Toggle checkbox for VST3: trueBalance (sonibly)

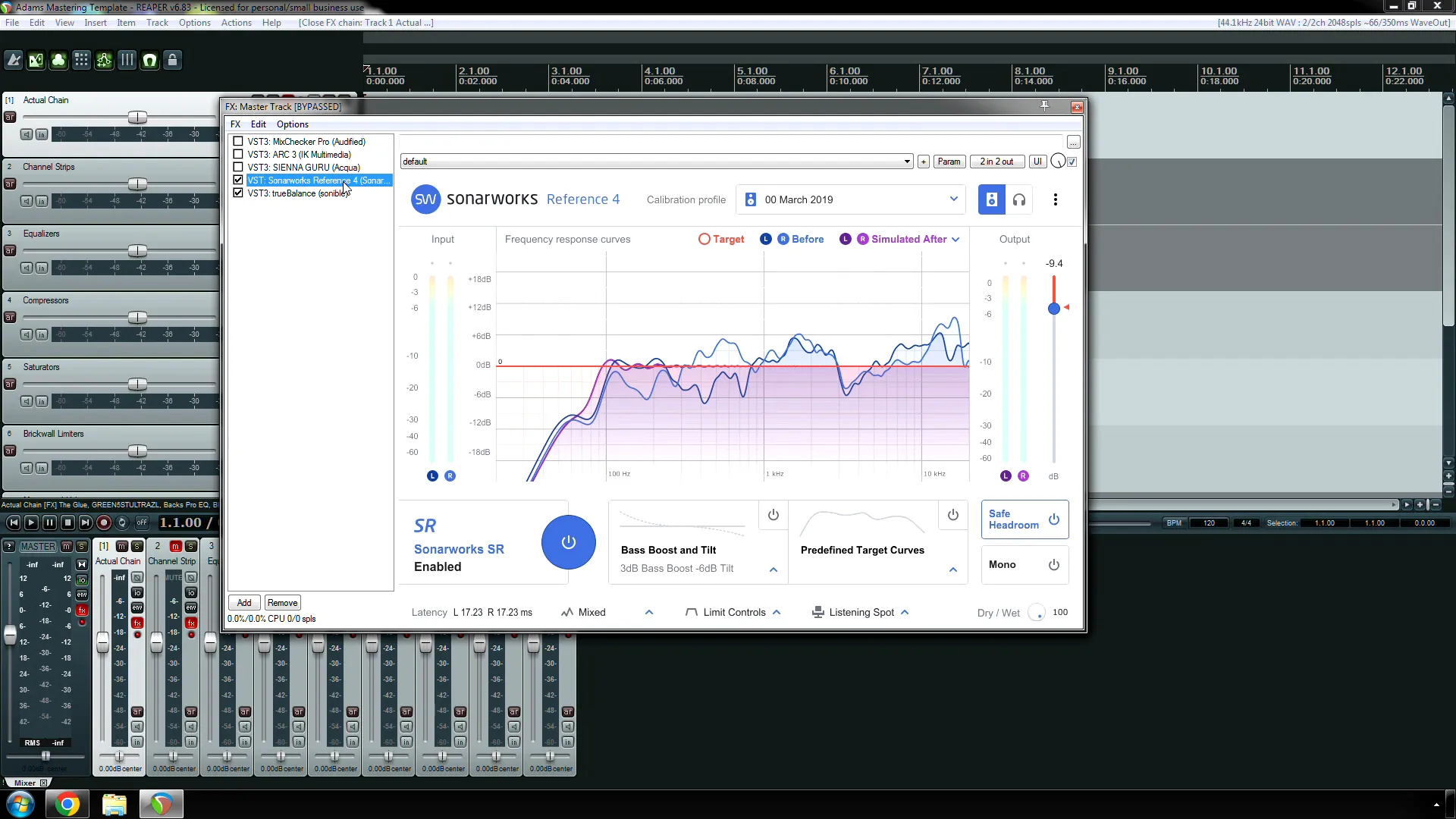point(238,193)
